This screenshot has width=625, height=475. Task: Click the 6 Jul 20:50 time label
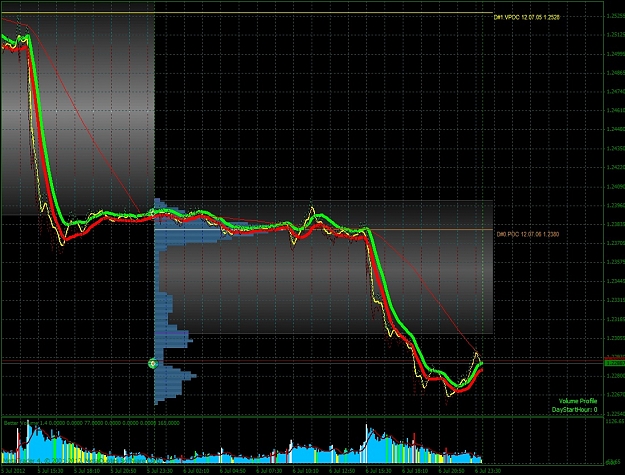point(452,471)
